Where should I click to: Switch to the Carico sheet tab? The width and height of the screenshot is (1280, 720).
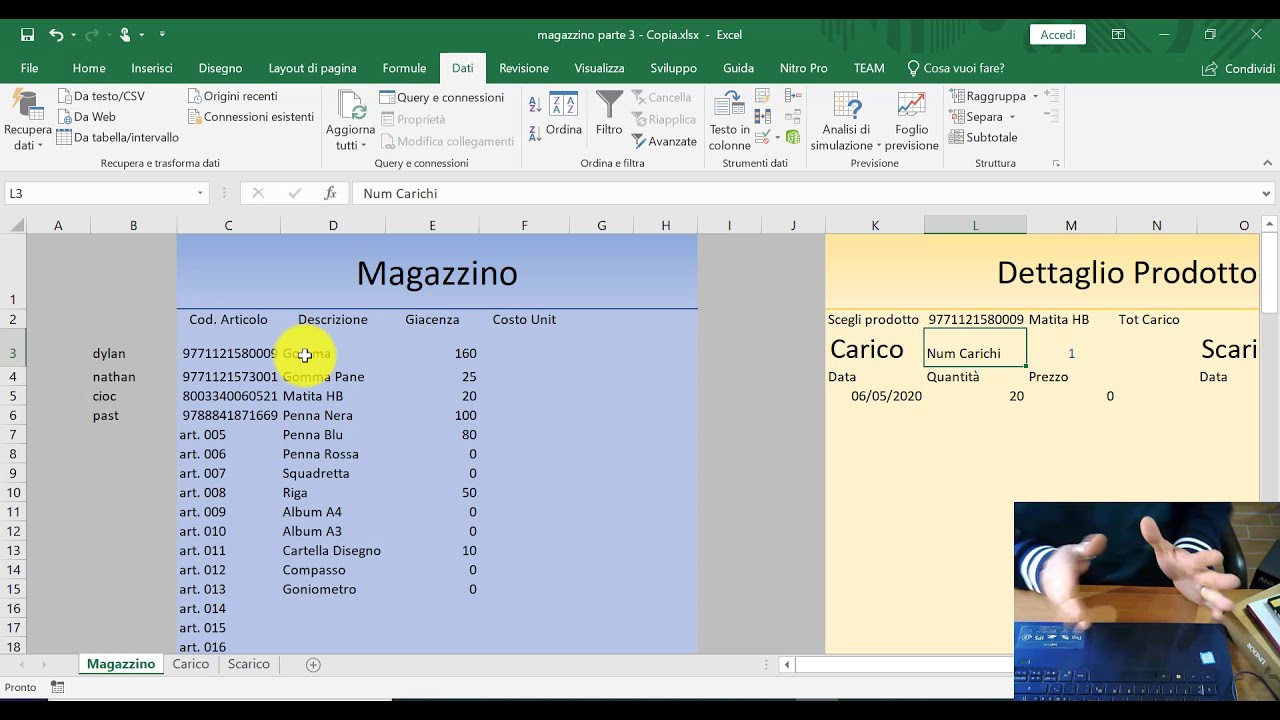[x=190, y=664]
